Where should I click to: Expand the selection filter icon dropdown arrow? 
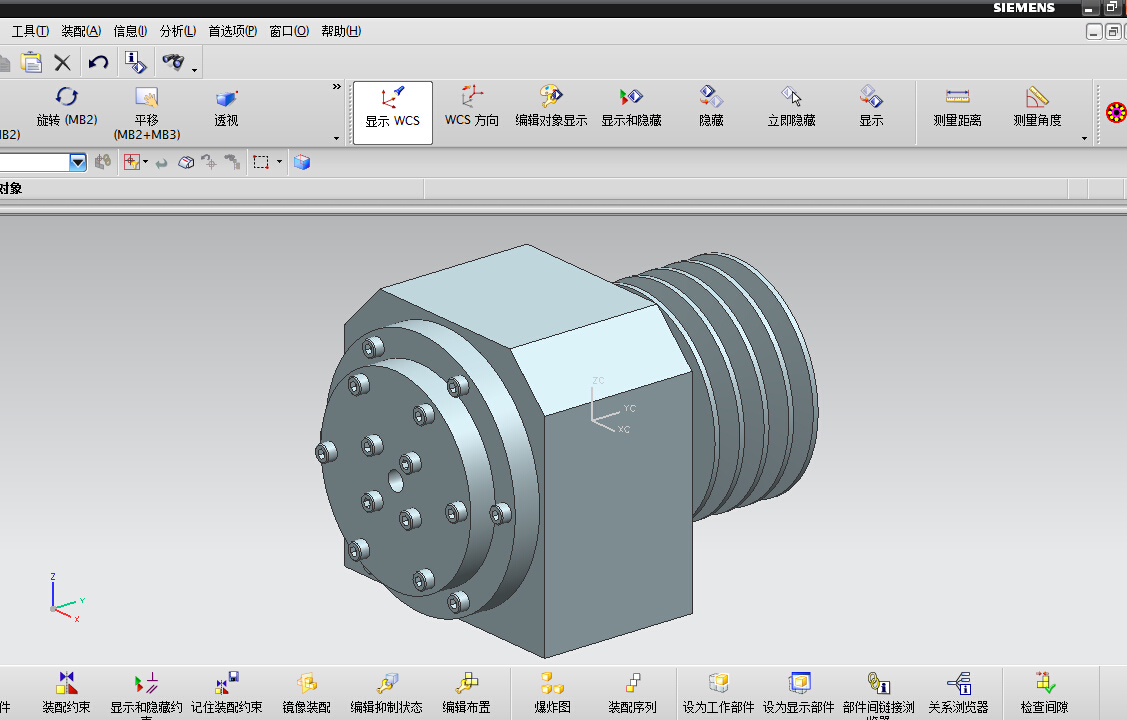(x=145, y=162)
